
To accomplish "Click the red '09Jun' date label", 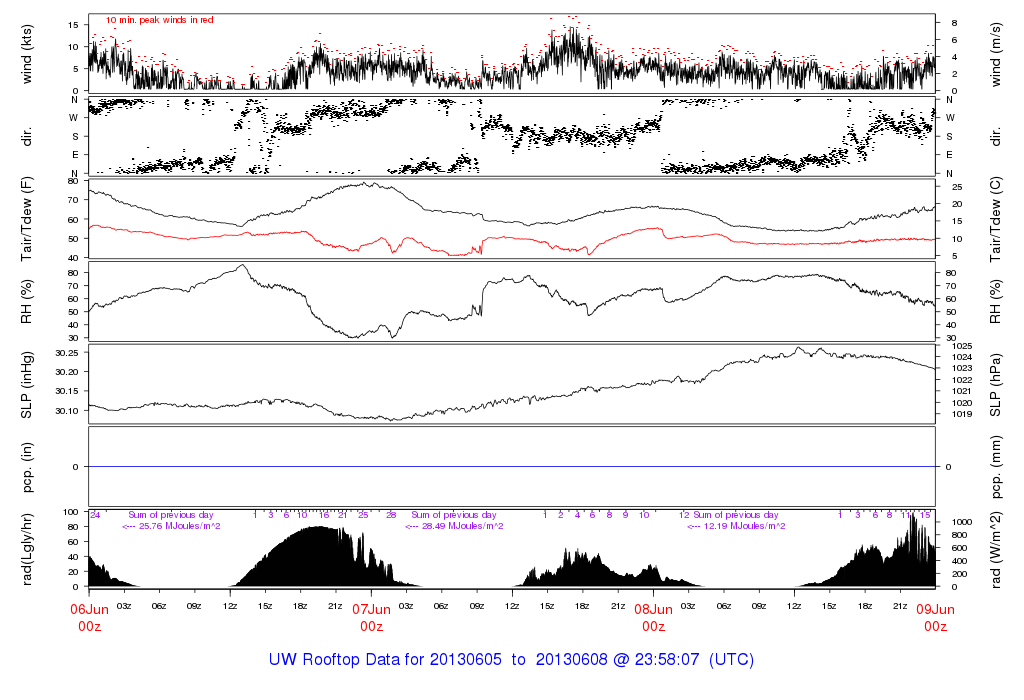I will (x=935, y=609).
